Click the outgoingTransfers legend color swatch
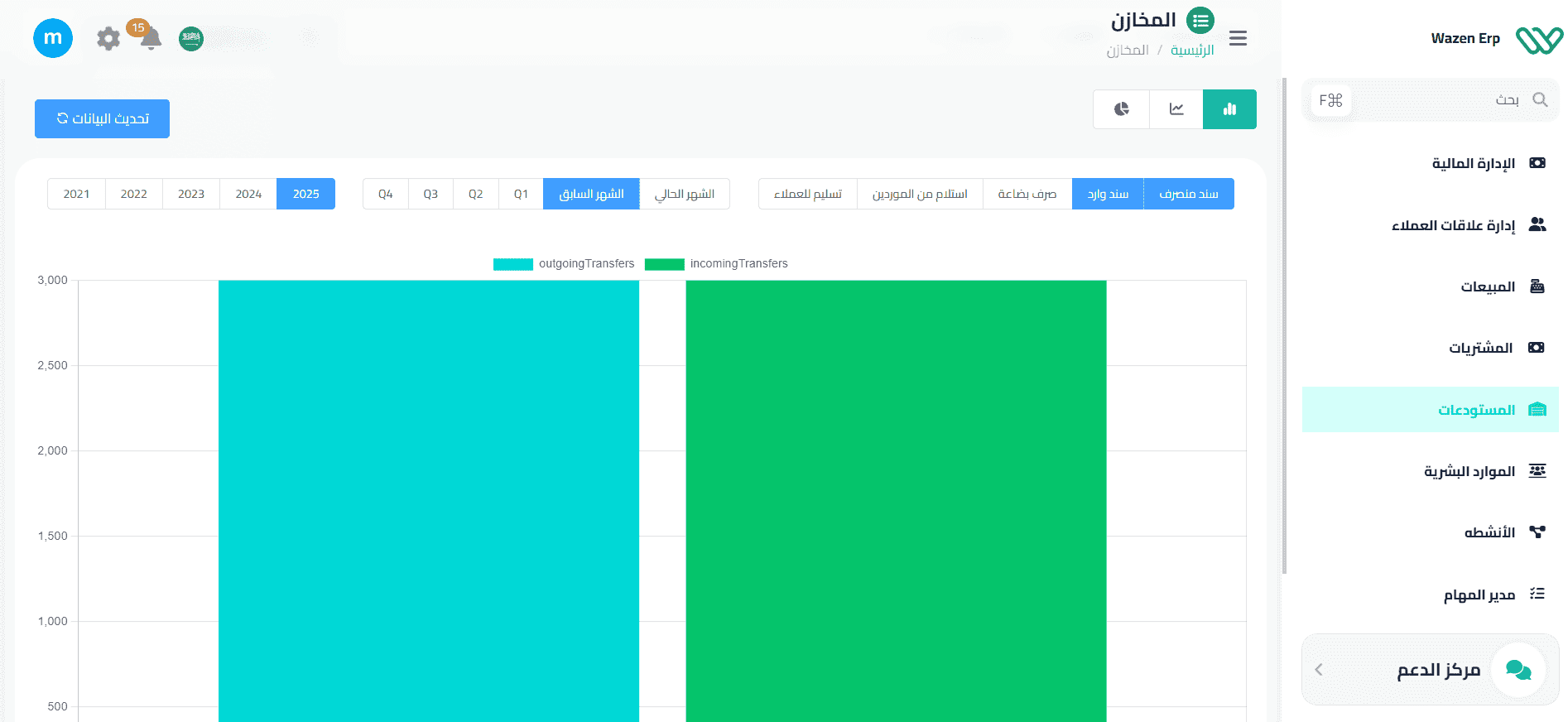This screenshot has width=1568, height=722. point(513,264)
